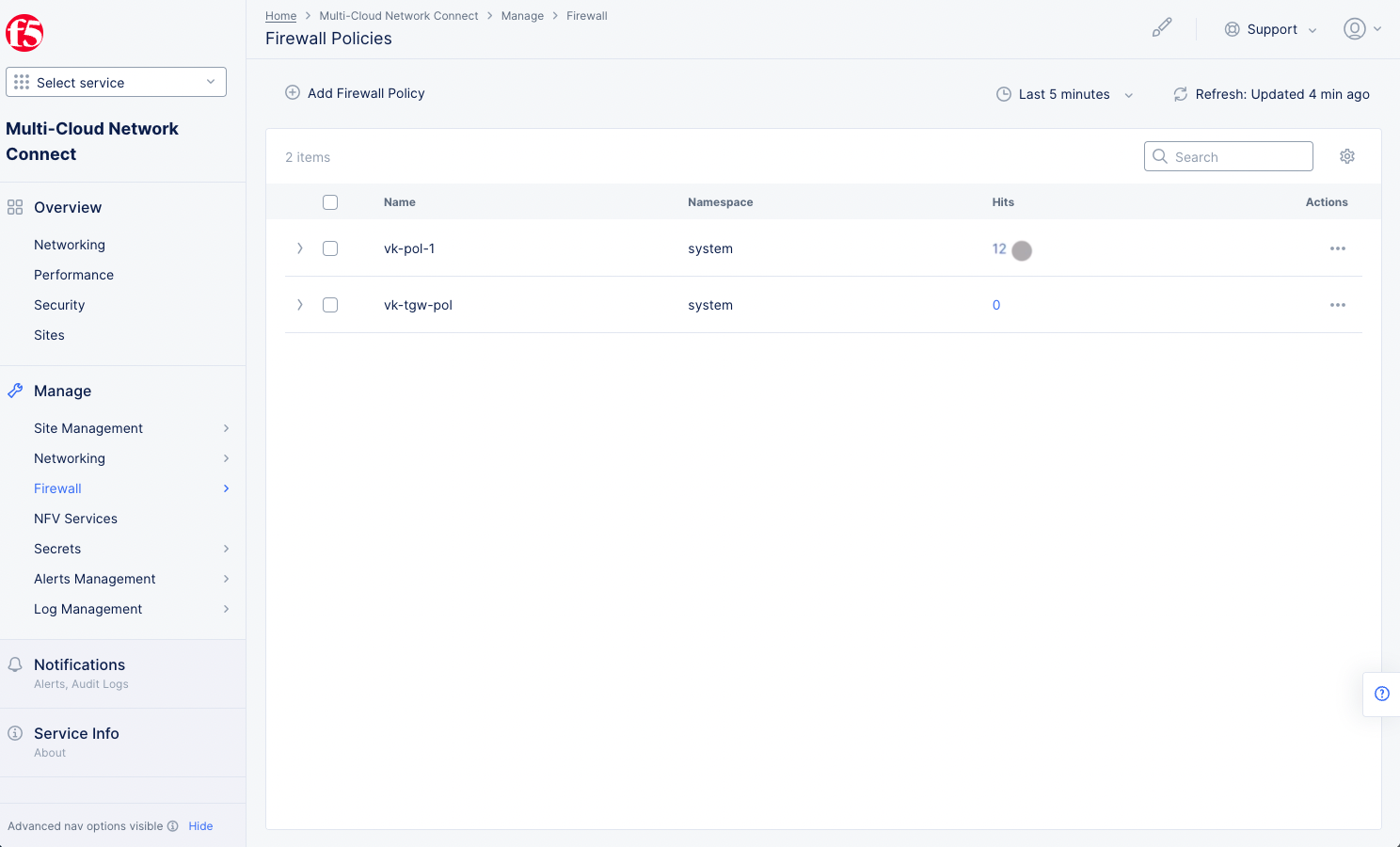The width and height of the screenshot is (1400, 847).
Task: Click the floating help question icon
Action: 1381,694
